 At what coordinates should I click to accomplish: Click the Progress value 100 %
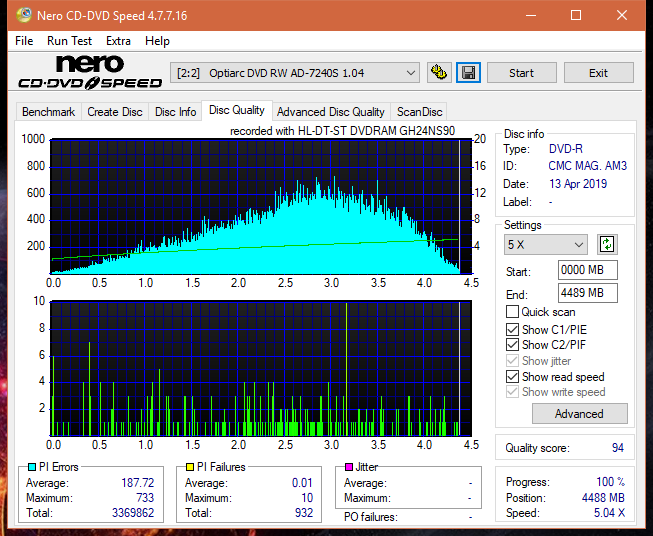[x=610, y=482]
